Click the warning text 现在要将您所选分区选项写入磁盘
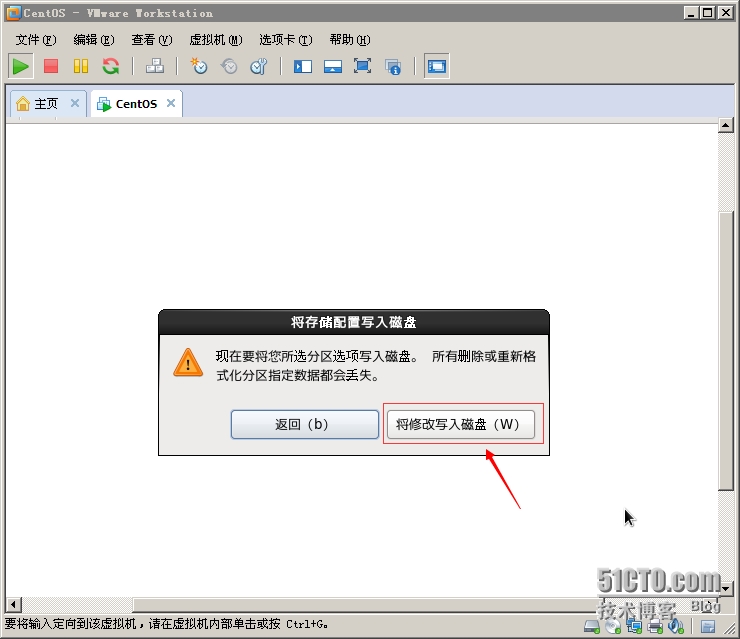Viewport: 740px width, 639px height. [317, 356]
